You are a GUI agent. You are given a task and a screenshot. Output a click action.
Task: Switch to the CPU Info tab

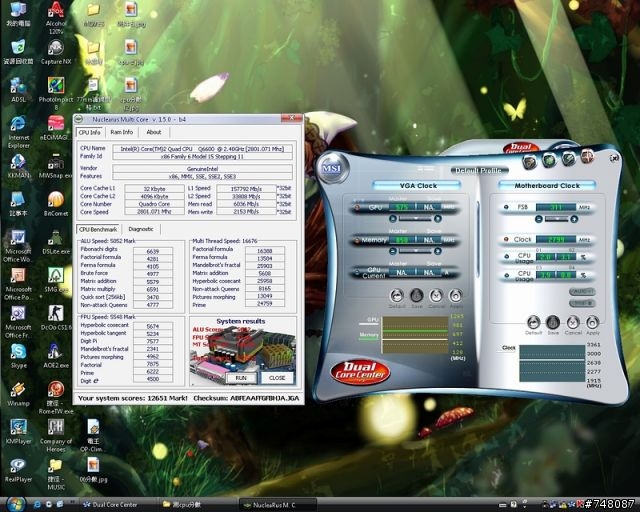[89, 132]
